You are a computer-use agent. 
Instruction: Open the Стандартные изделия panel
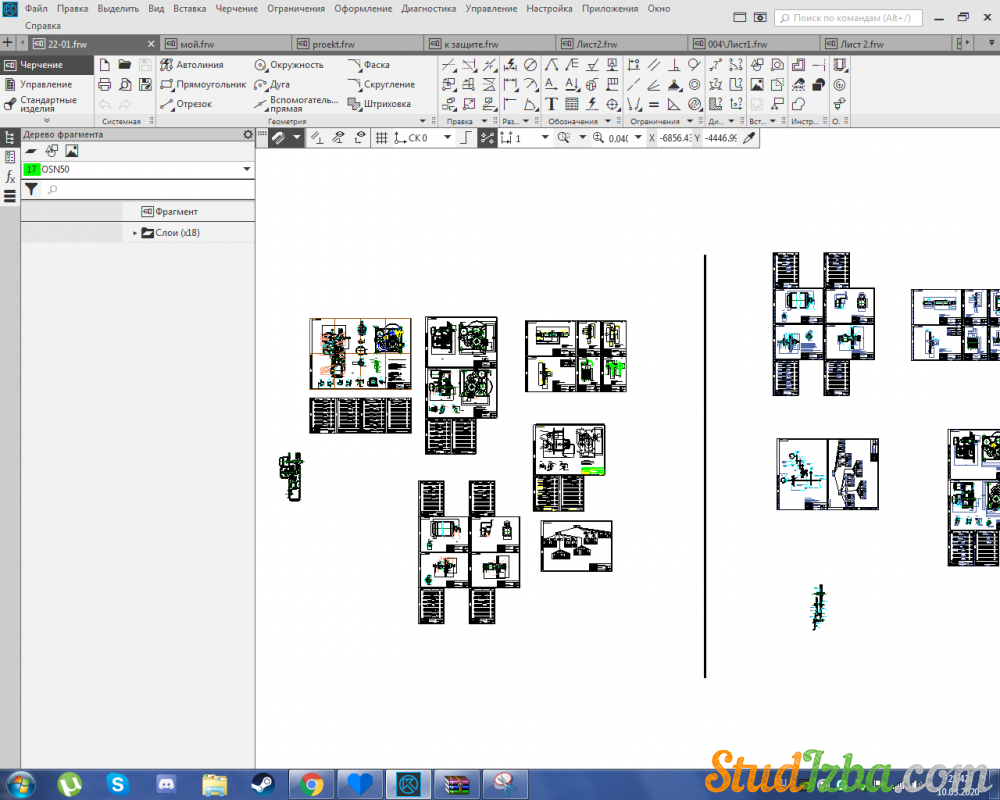(x=47, y=104)
